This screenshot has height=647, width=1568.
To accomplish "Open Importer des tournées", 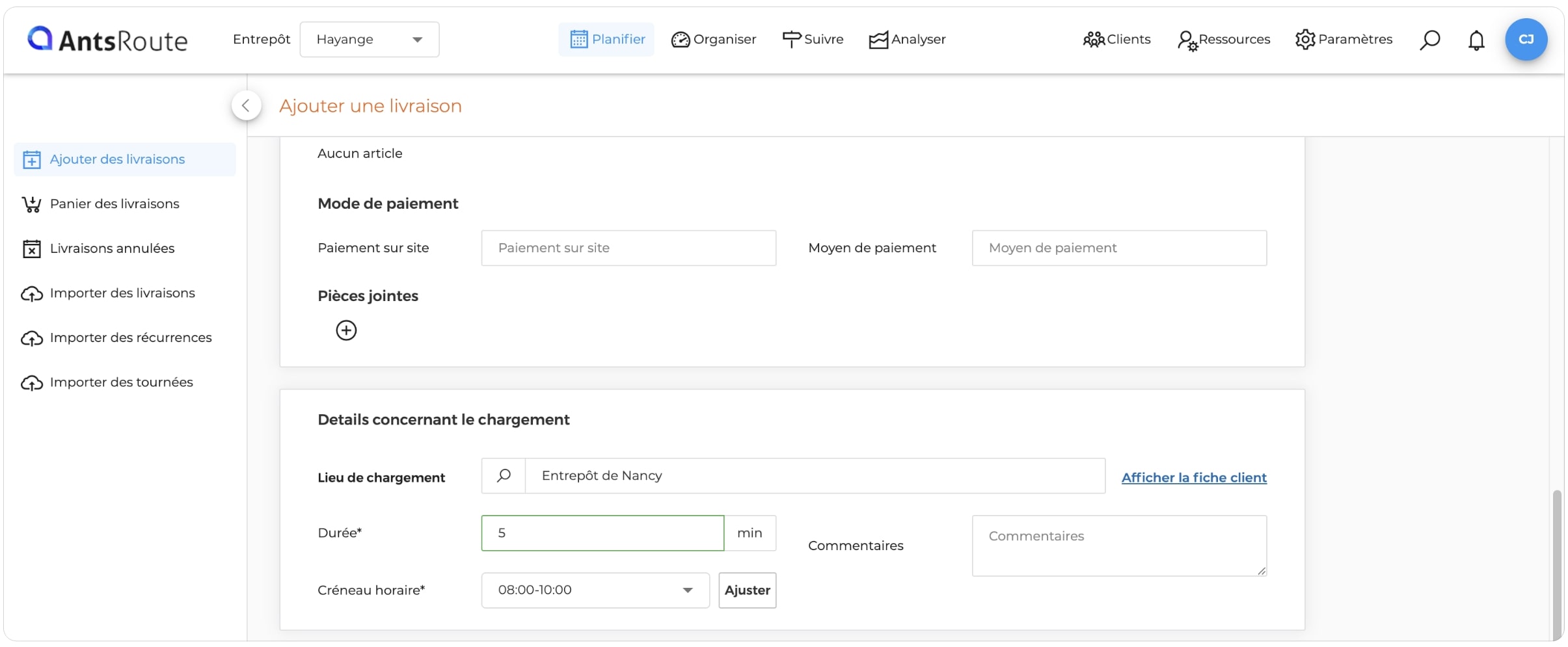I will coord(107,382).
